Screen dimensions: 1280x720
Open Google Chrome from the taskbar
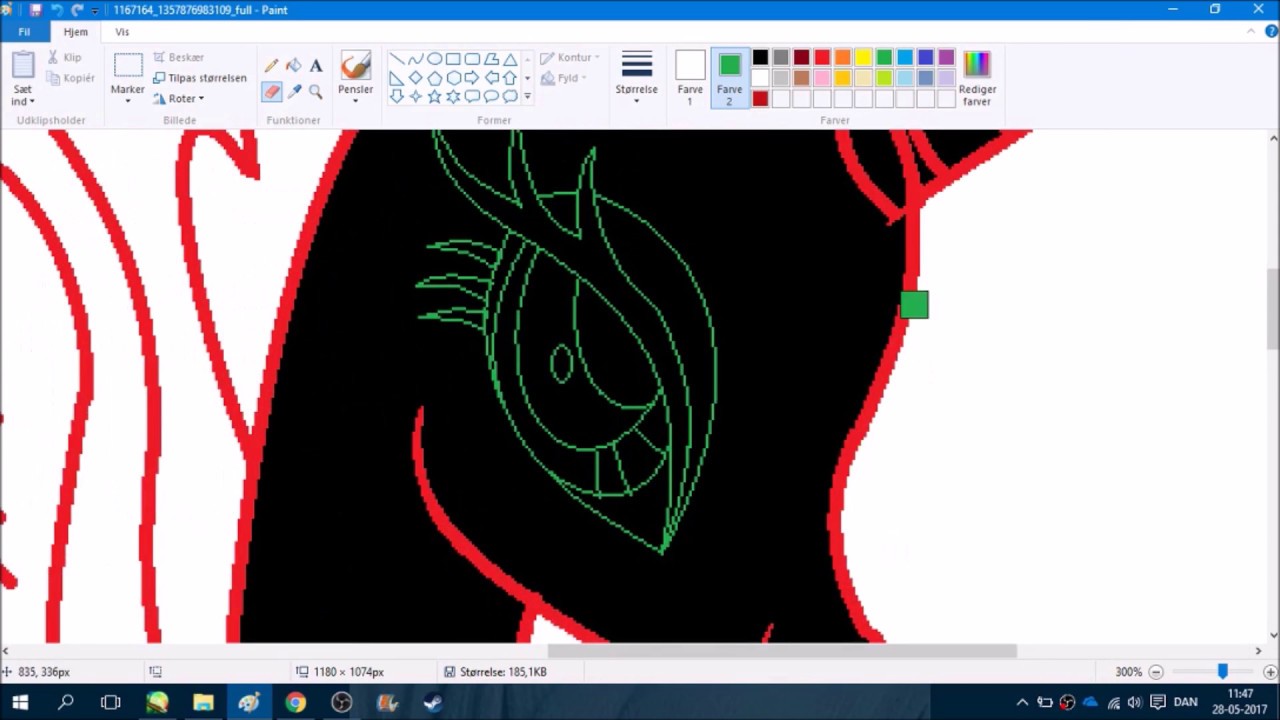(x=295, y=703)
